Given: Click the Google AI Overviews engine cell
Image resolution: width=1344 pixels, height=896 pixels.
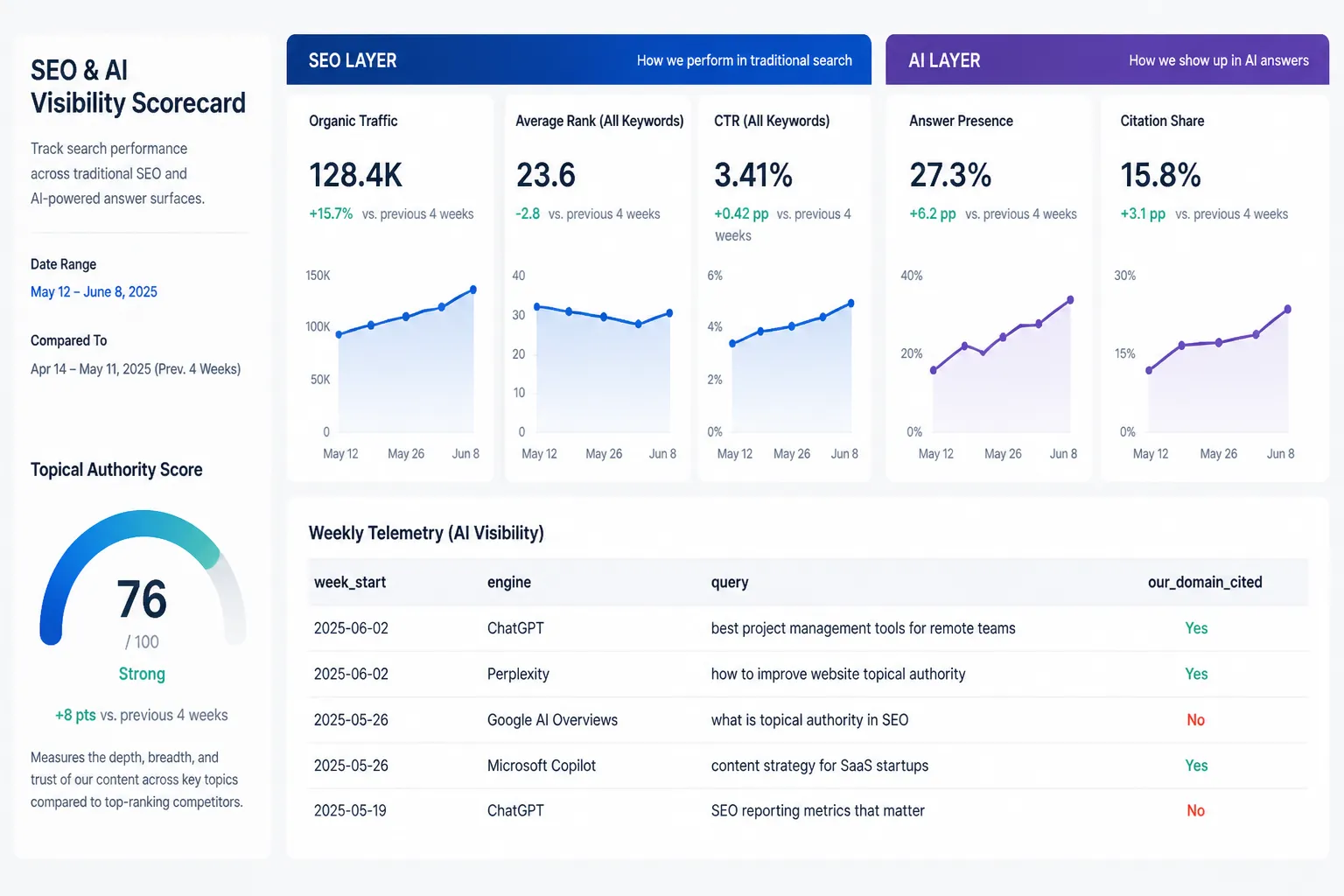Looking at the screenshot, I should [552, 720].
